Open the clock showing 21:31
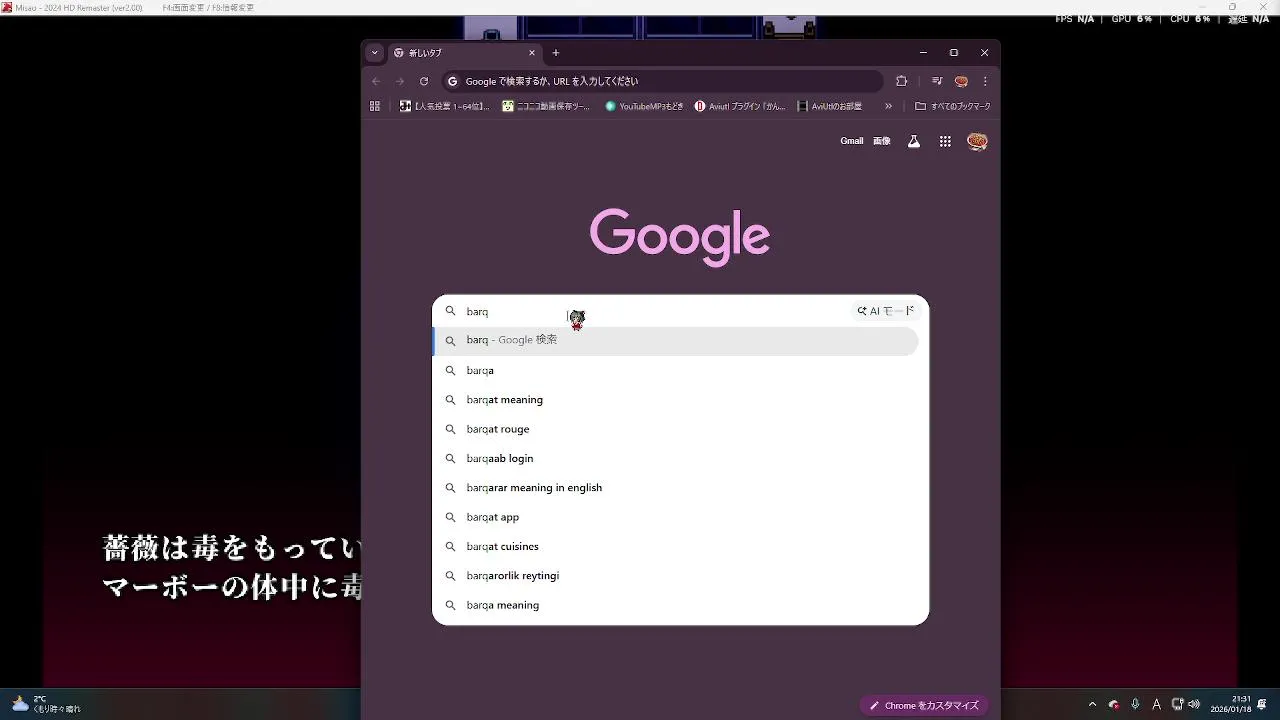Image resolution: width=1280 pixels, height=720 pixels. click(1231, 704)
